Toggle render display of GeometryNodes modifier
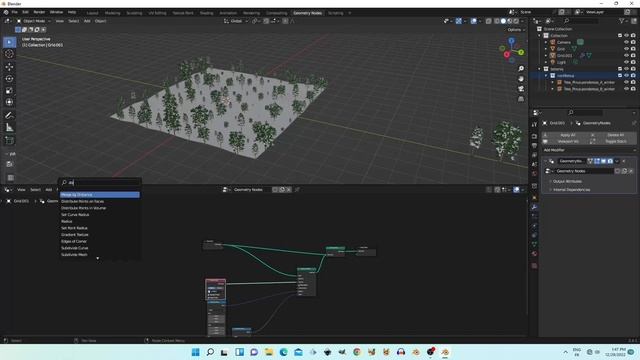The image size is (640, 360). pyautogui.click(x=610, y=161)
